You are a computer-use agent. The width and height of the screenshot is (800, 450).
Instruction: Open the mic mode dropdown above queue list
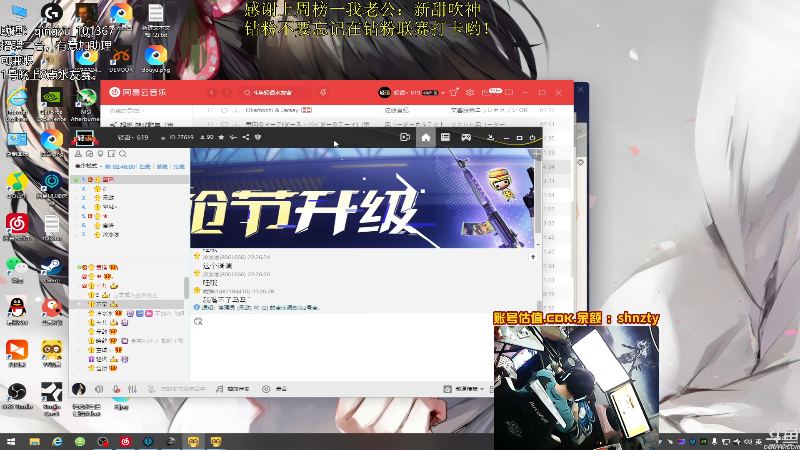(x=88, y=166)
